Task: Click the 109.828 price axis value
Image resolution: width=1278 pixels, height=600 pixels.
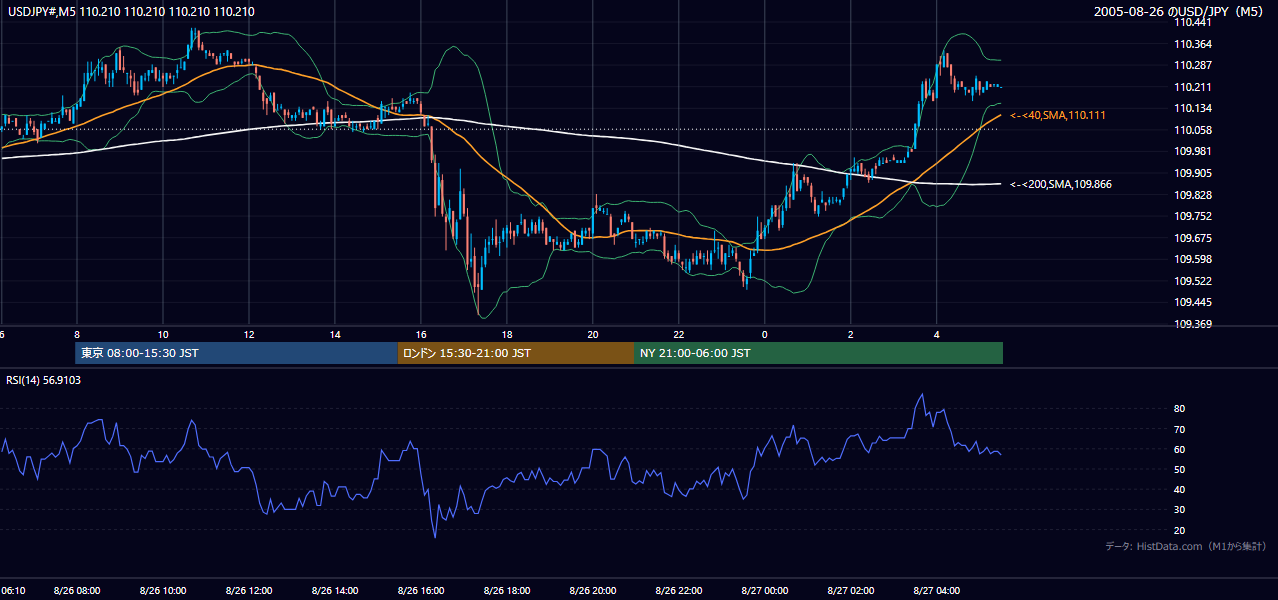Action: pyautogui.click(x=1193, y=194)
